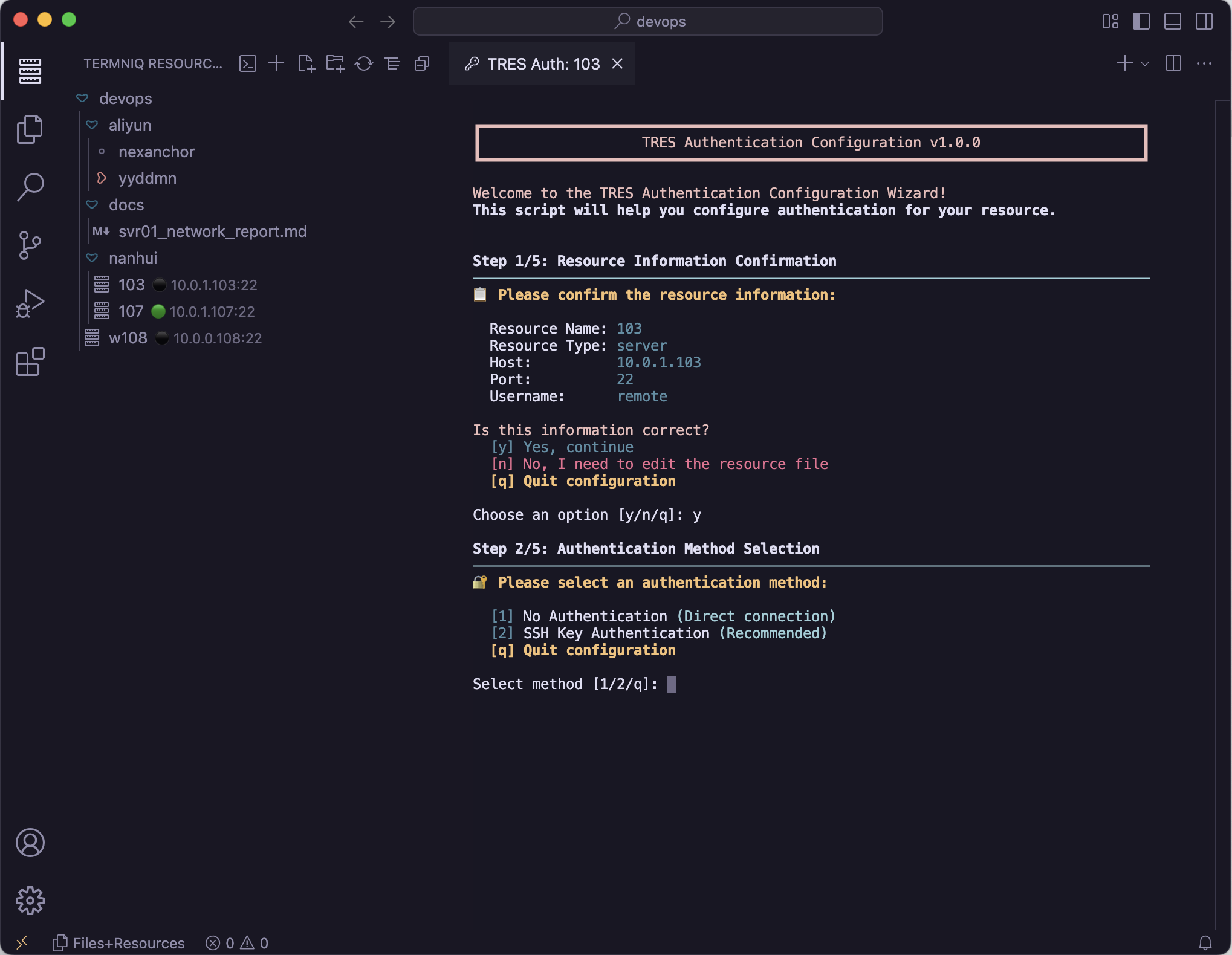Open the Source Control view
This screenshot has height=955, width=1232.
pos(30,245)
